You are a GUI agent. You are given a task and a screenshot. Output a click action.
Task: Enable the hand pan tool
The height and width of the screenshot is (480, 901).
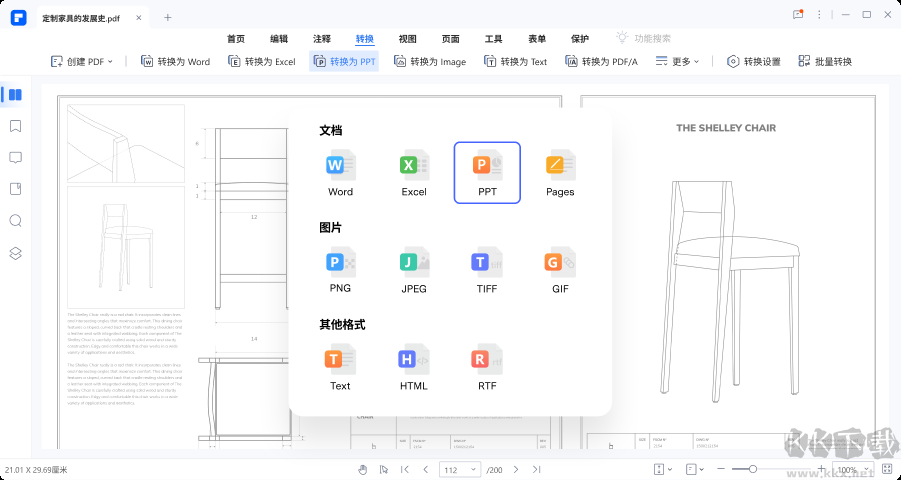click(363, 469)
